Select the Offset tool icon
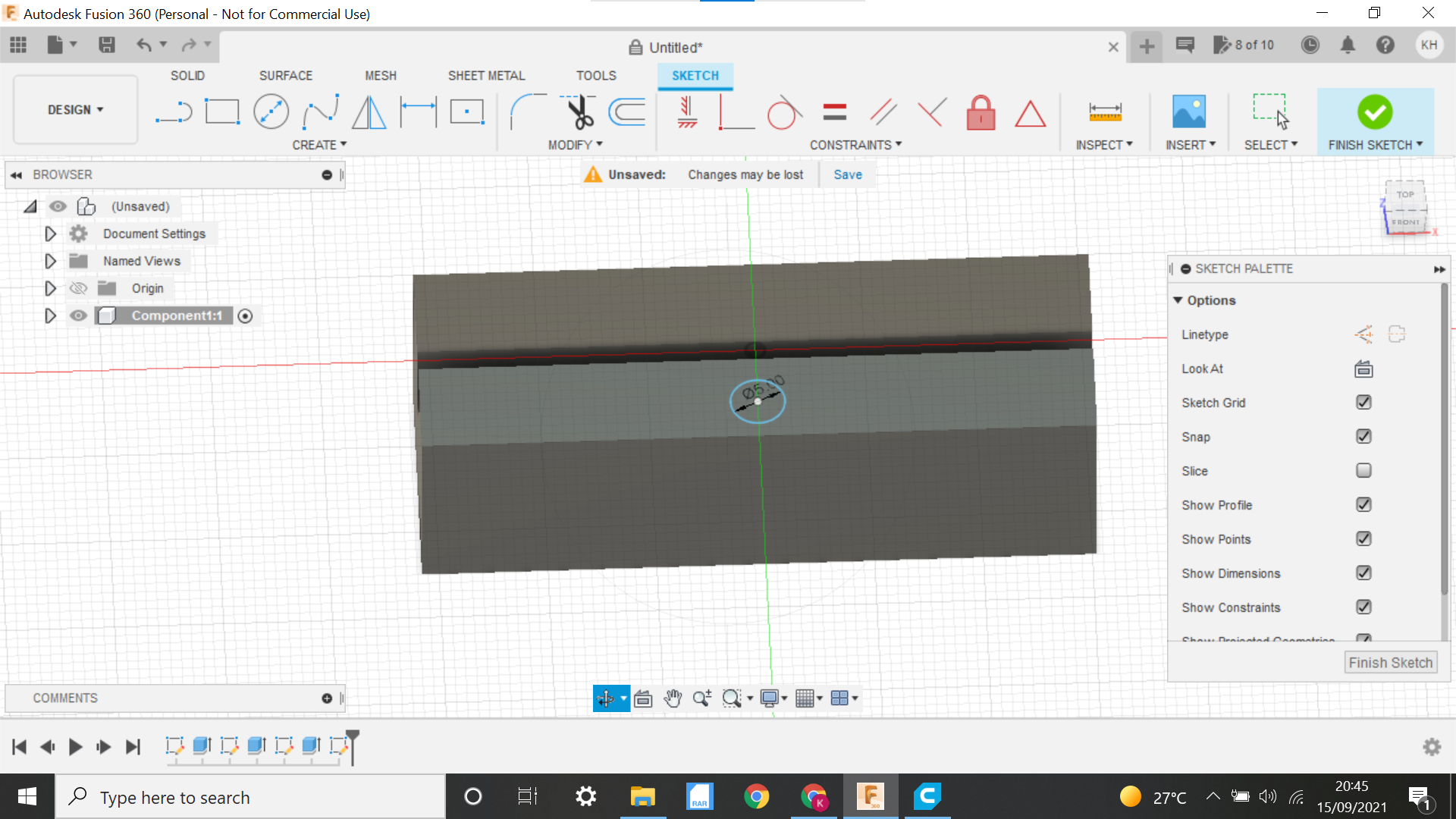 pos(628,113)
